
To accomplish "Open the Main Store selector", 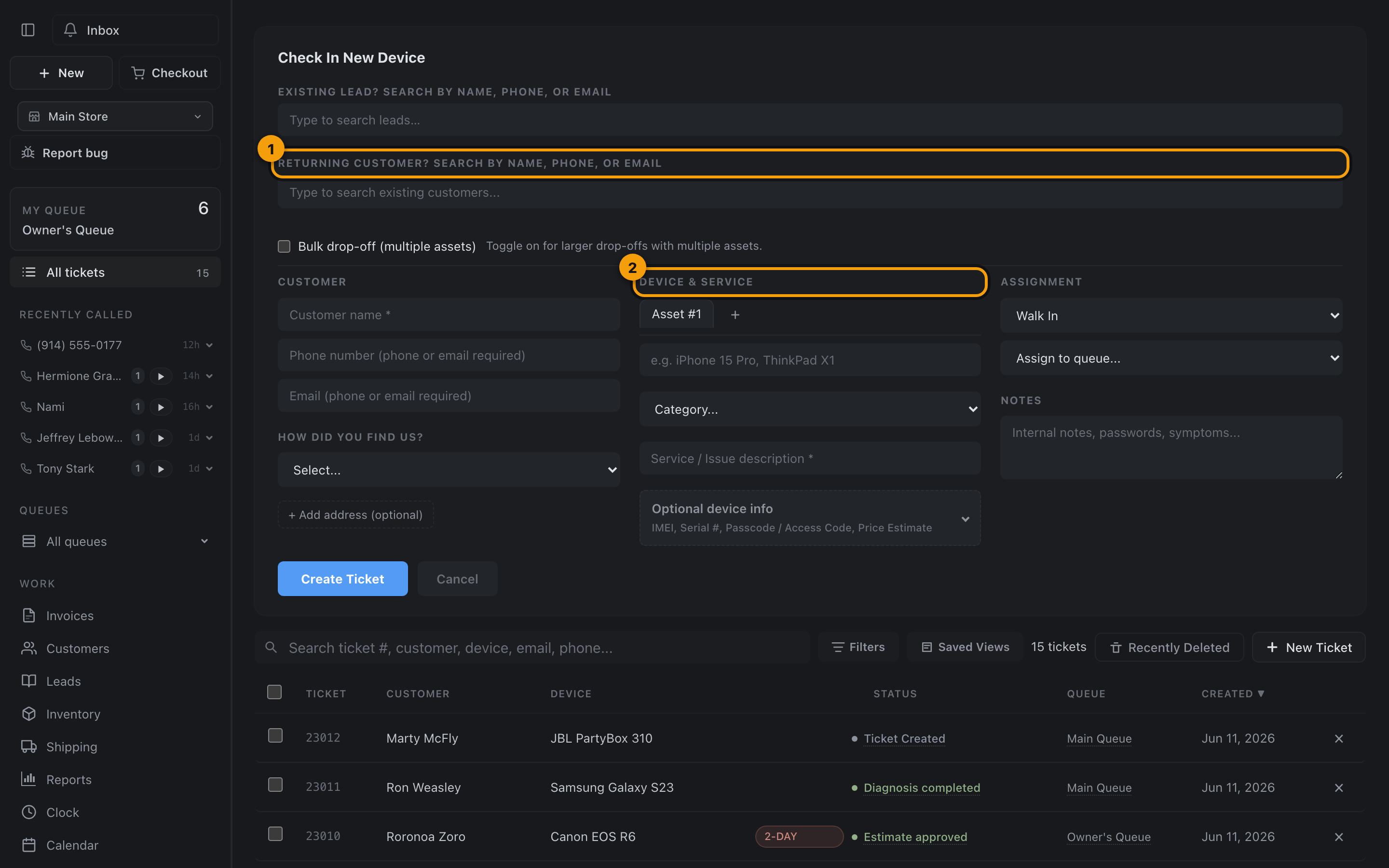I will coord(115,117).
